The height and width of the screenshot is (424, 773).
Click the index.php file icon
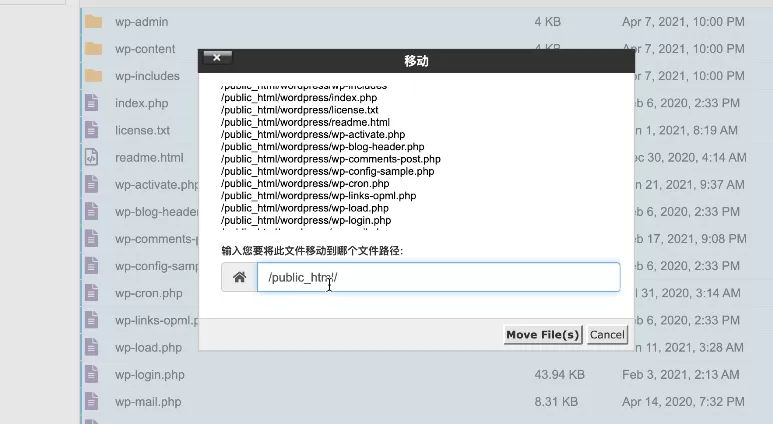92,103
